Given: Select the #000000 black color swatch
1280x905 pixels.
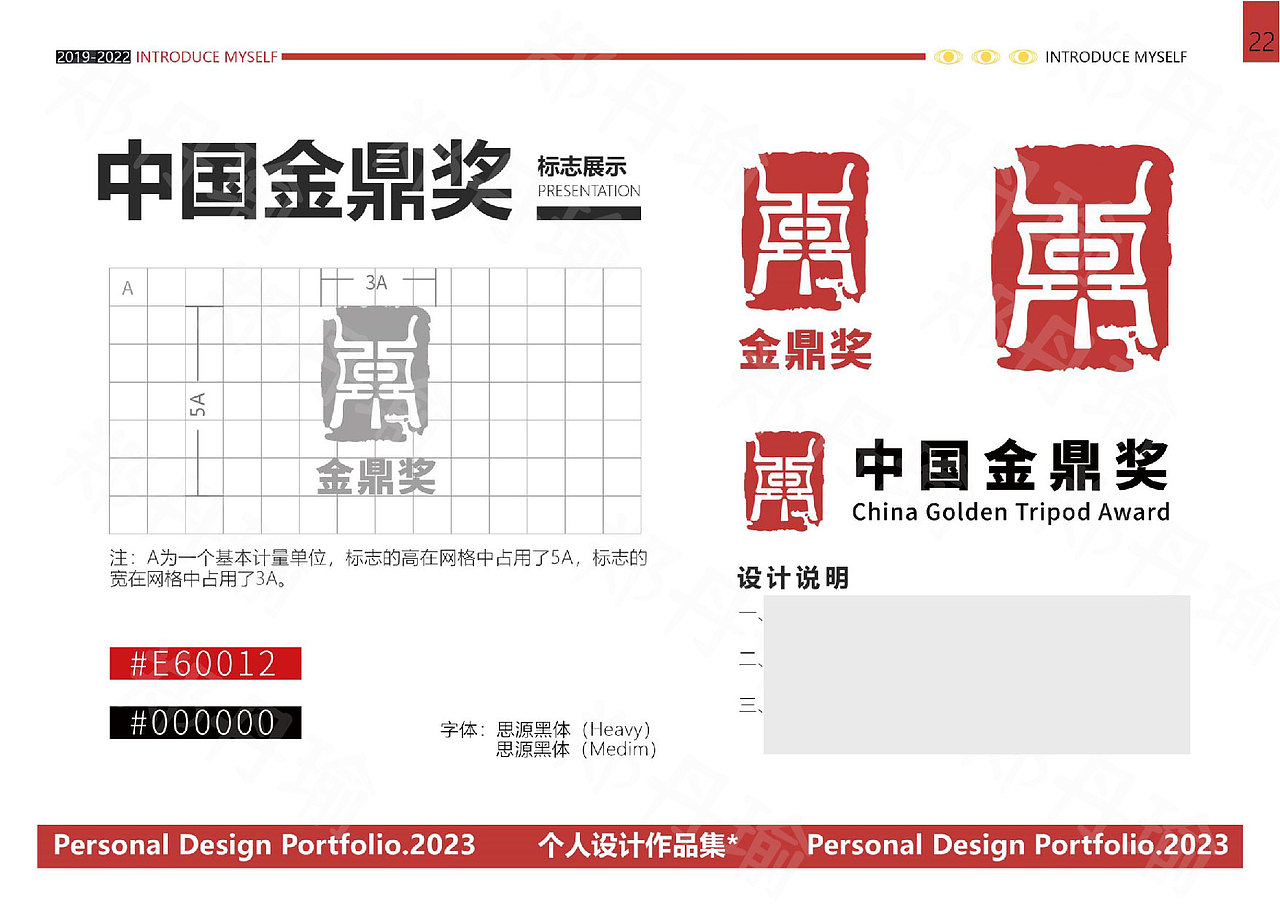Looking at the screenshot, I should point(205,723).
